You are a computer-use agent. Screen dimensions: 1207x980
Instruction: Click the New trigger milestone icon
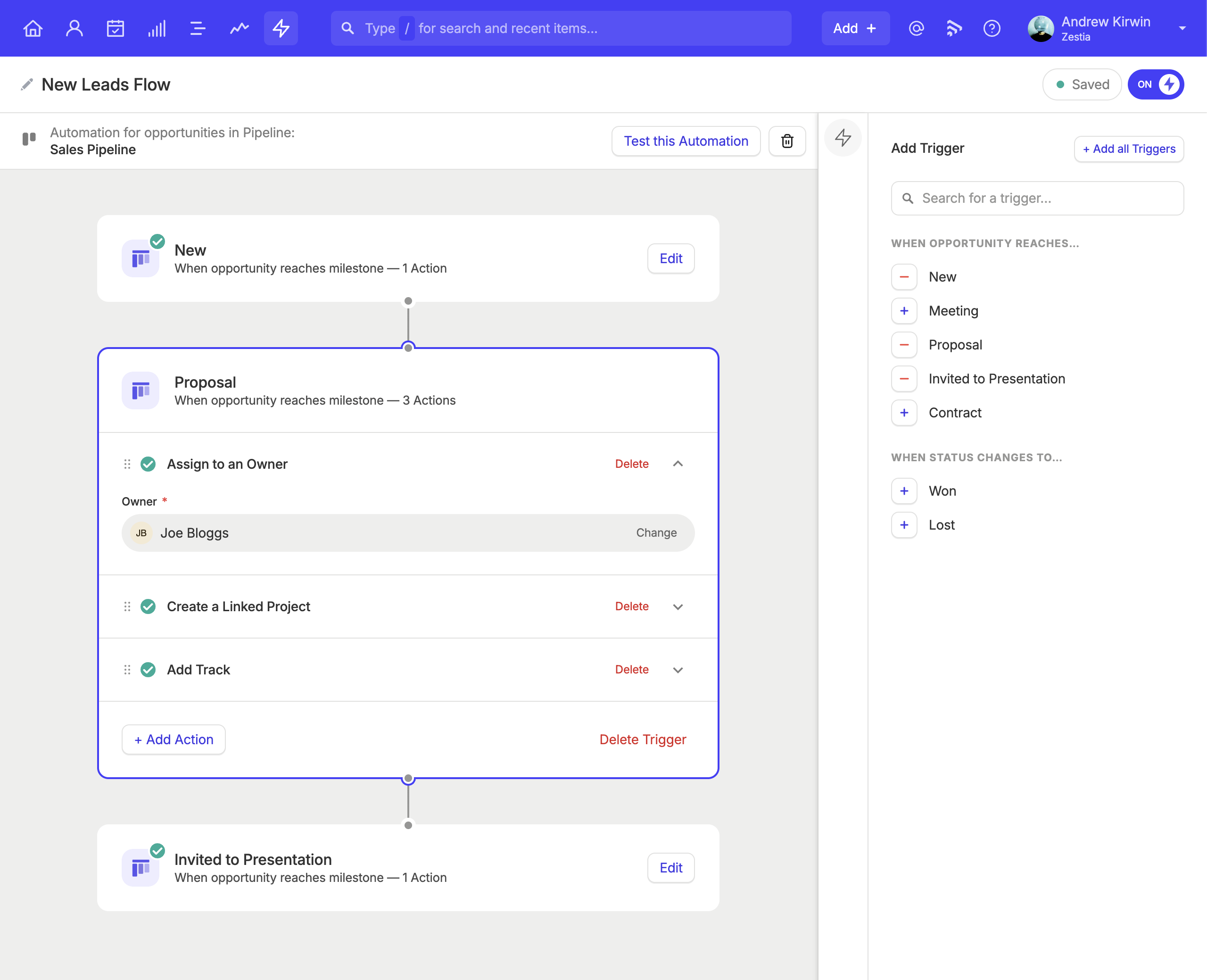(141, 258)
